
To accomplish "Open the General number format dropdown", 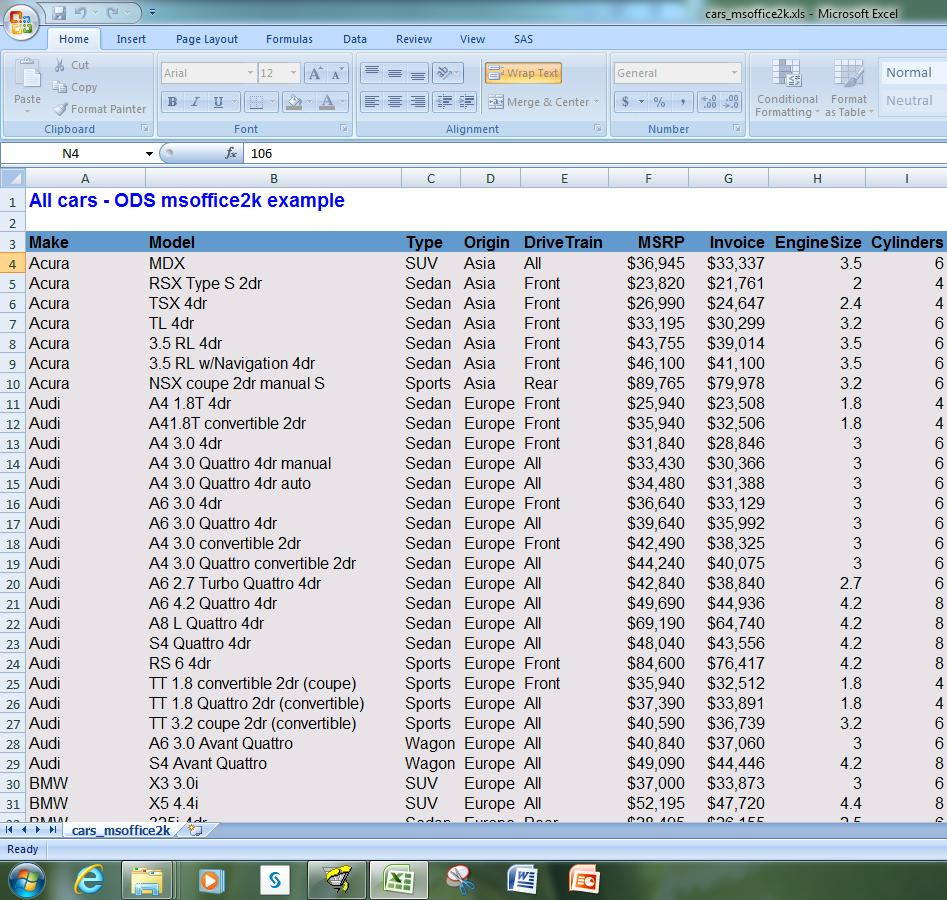I will tap(734, 73).
